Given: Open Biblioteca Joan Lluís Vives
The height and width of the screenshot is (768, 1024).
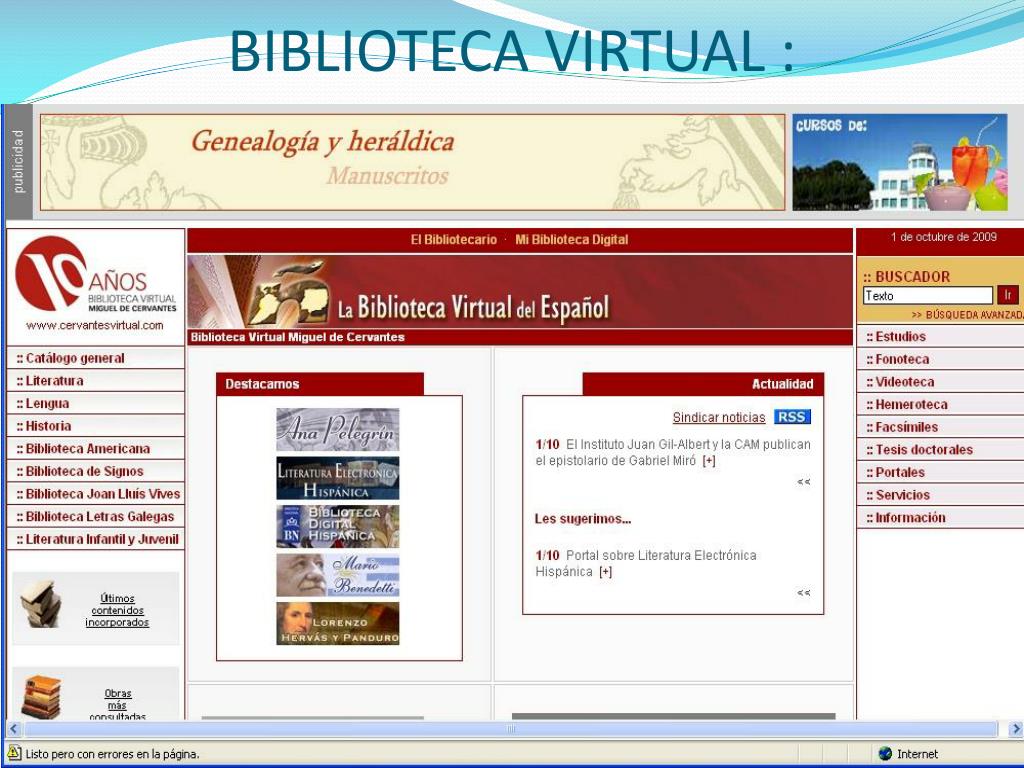Looking at the screenshot, I should tap(95, 494).
